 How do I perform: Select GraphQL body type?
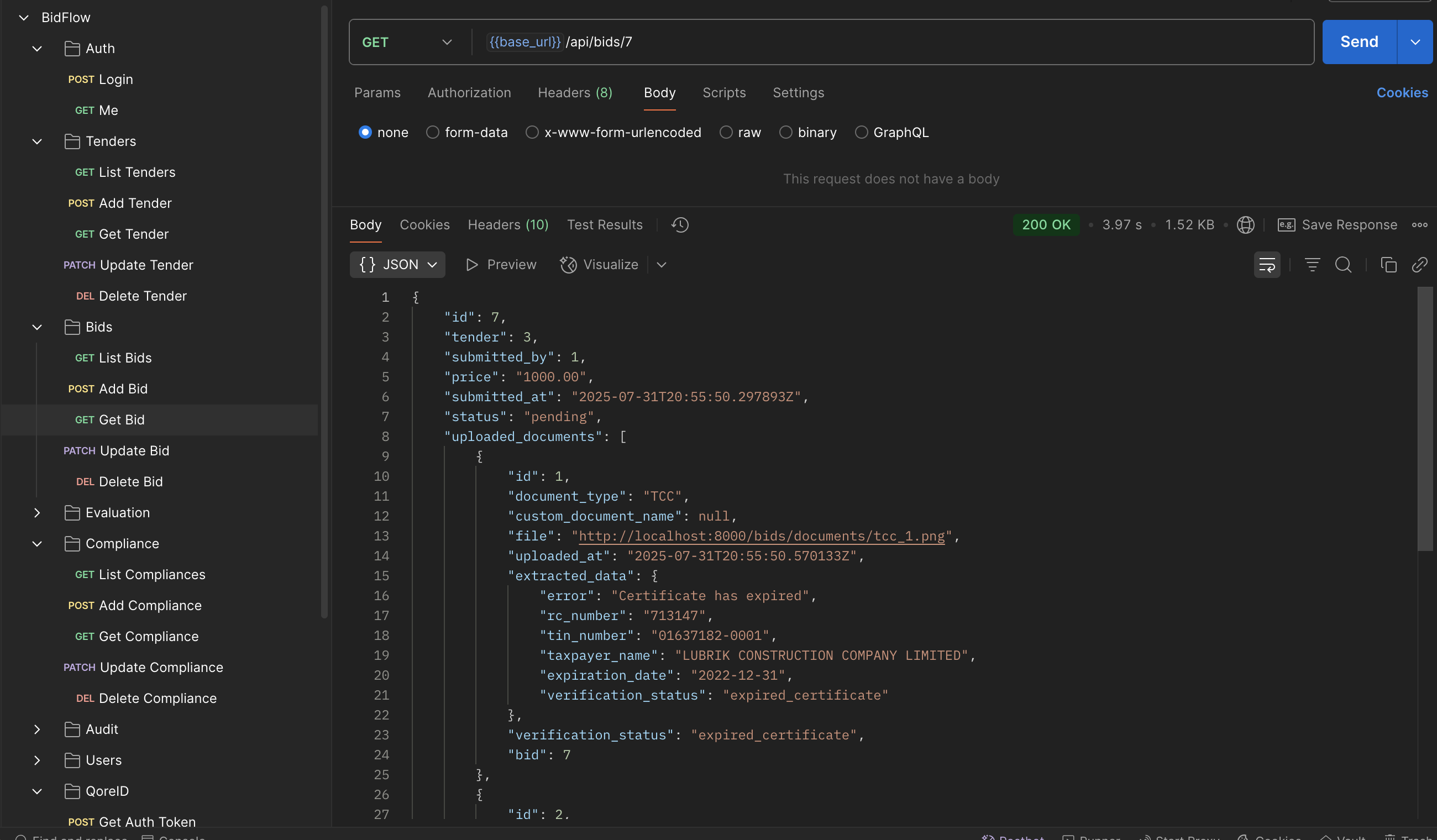pos(861,132)
